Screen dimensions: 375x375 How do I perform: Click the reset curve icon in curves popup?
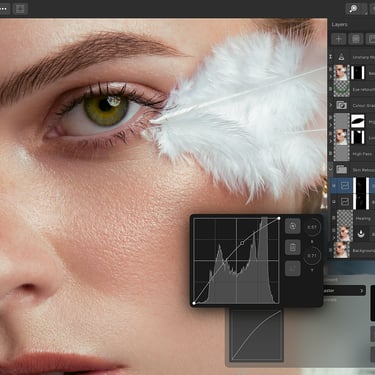click(x=293, y=226)
